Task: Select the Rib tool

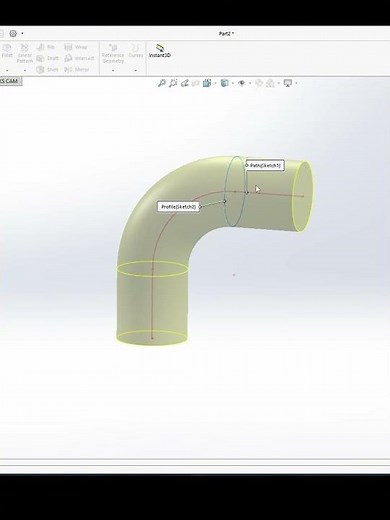Action: click(45, 47)
